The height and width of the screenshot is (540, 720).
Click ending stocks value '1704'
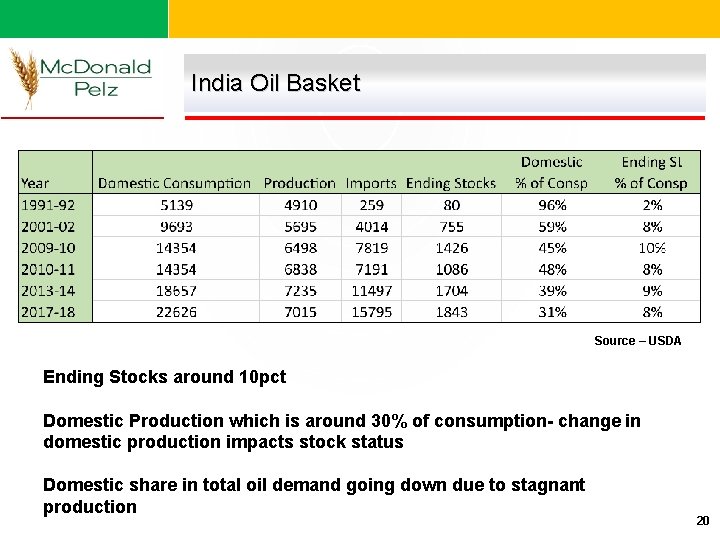click(452, 291)
